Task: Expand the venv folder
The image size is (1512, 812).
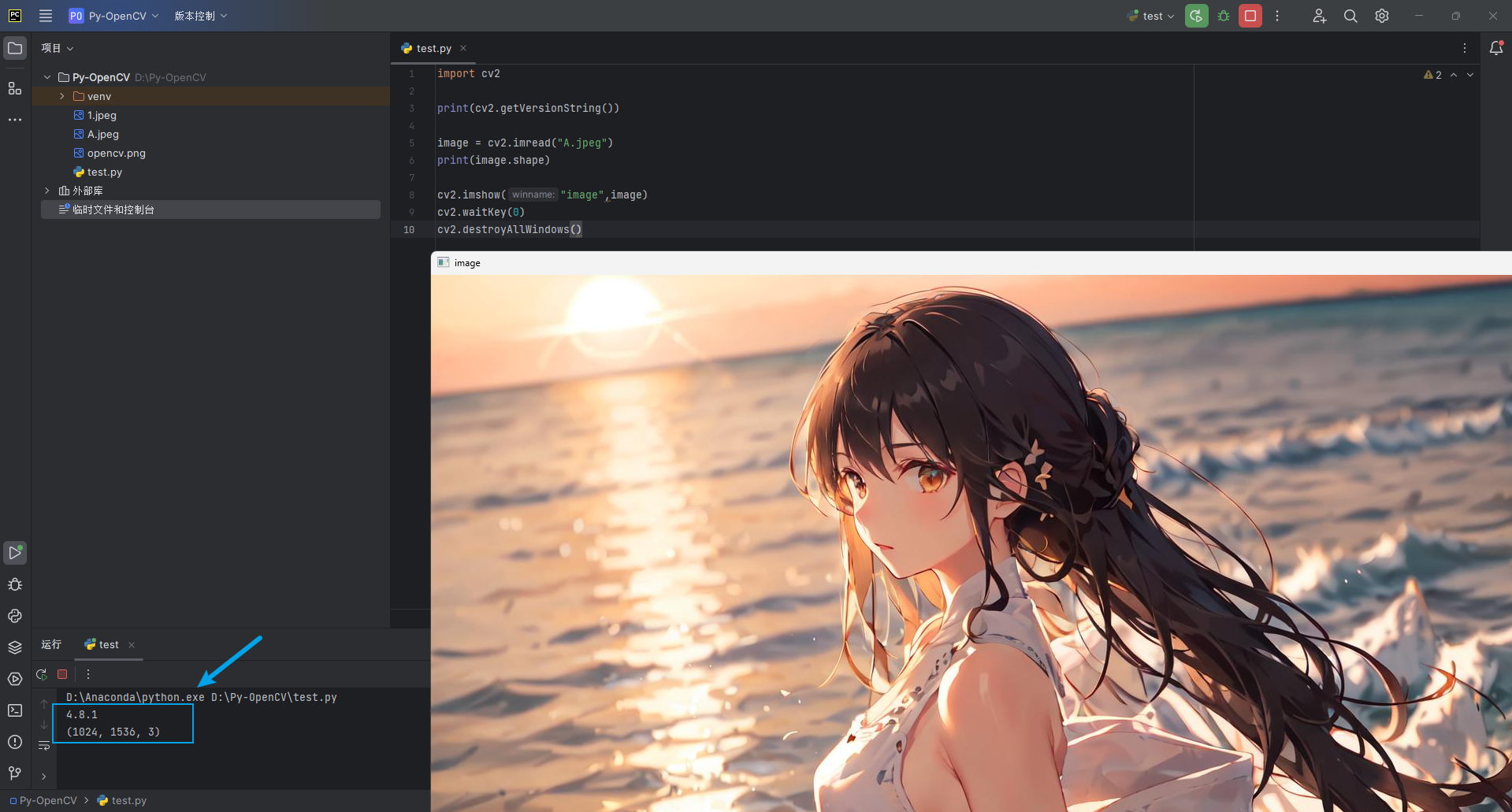Action: [x=62, y=96]
